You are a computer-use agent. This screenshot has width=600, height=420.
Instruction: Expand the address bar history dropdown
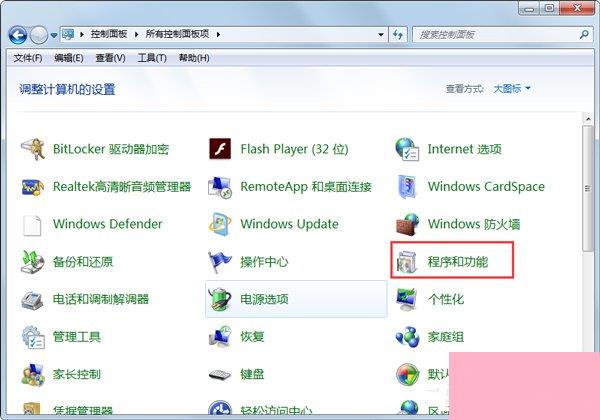pos(381,35)
